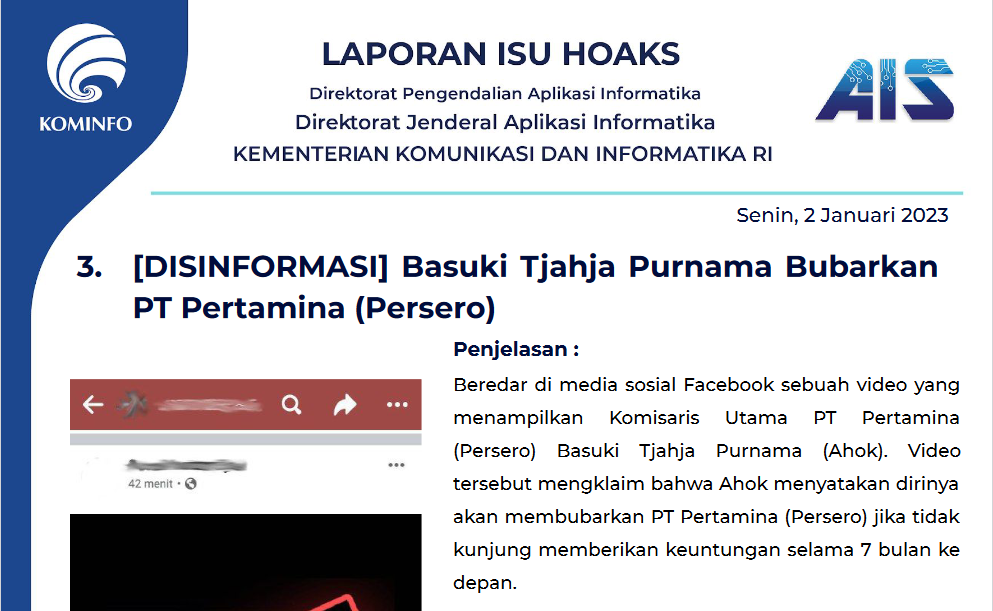Click "Direktorat Jenderal Aplikasi Informatika" line

click(x=505, y=122)
